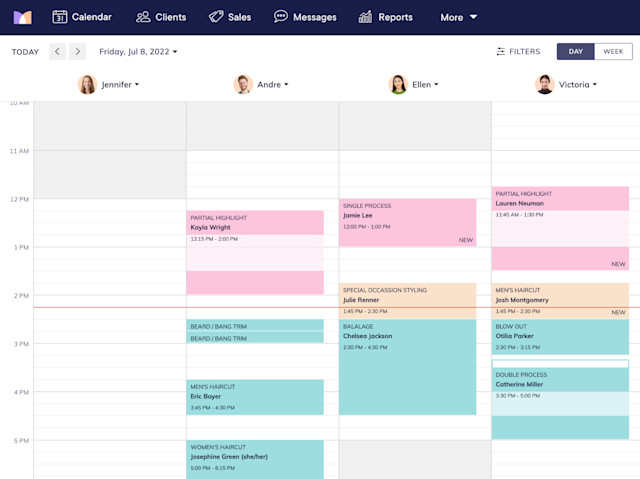The image size is (640, 479).
Task: Go to previous day arrow
Action: point(58,51)
